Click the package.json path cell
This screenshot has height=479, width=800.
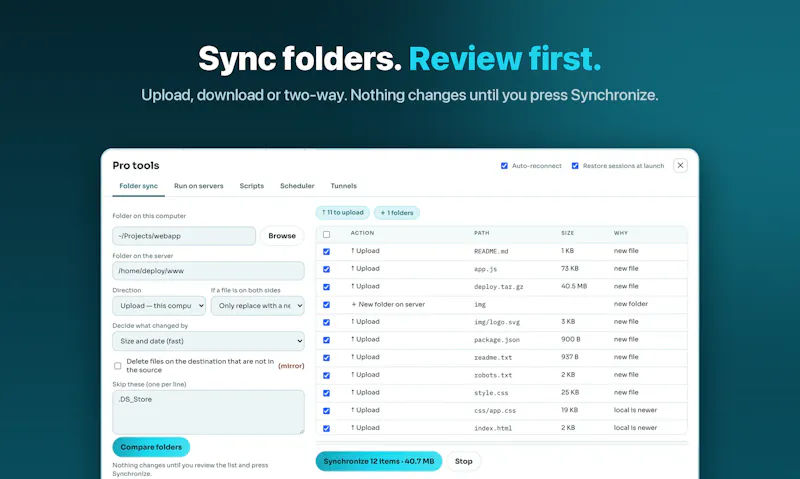click(x=497, y=340)
